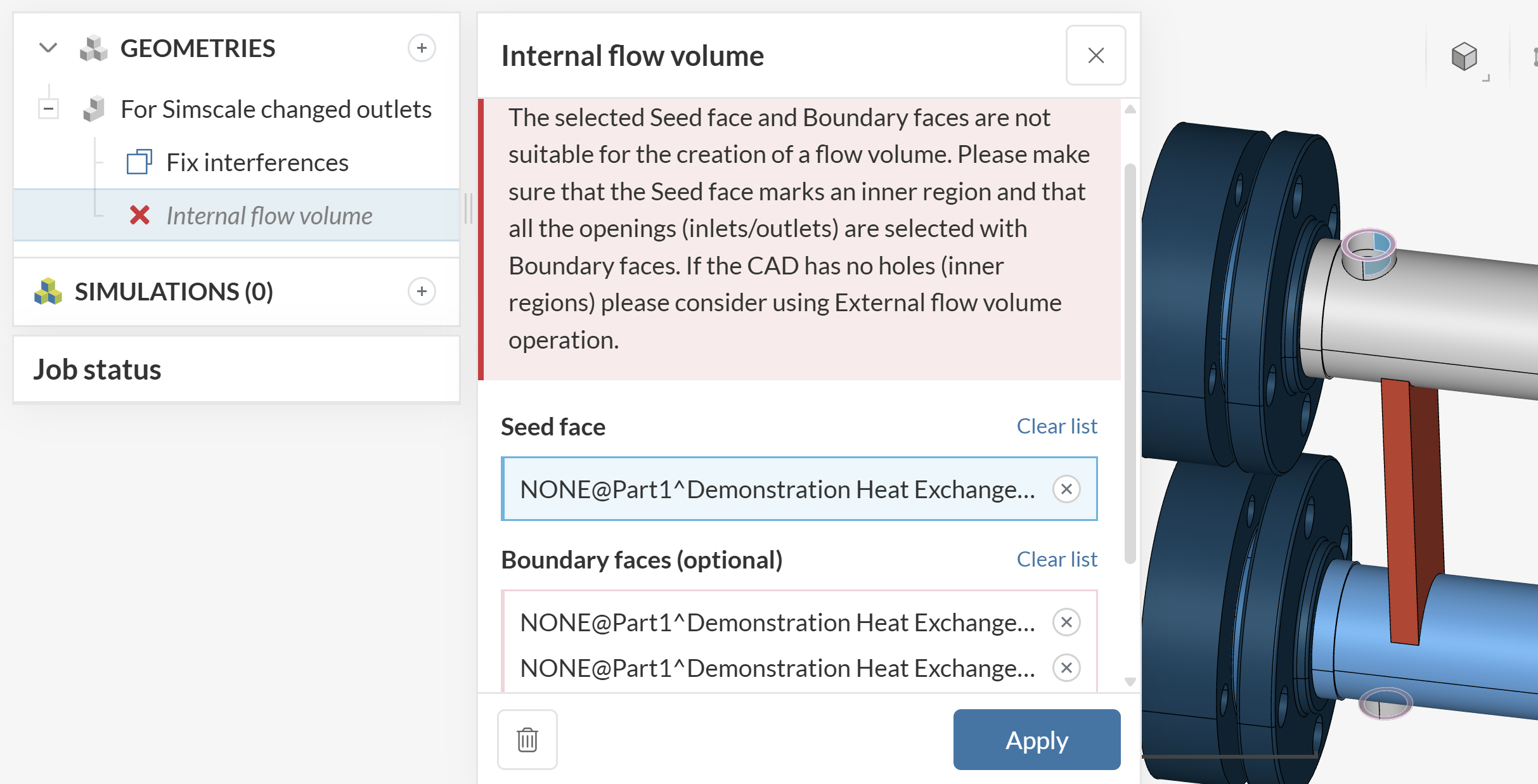The image size is (1538, 784).
Task: Click the Seed face selection field
Action: [777, 489]
